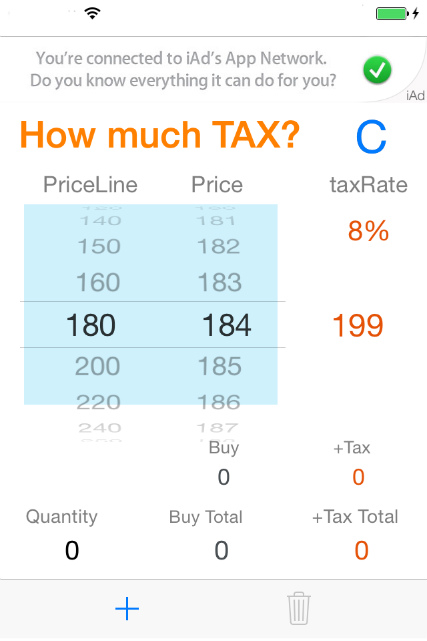Tap the Quantity value 0
Image resolution: width=427 pixels, height=641 pixels.
pyautogui.click(x=72, y=551)
